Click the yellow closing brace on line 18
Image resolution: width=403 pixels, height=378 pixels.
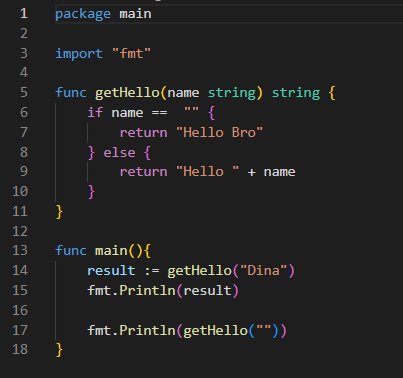click(59, 350)
